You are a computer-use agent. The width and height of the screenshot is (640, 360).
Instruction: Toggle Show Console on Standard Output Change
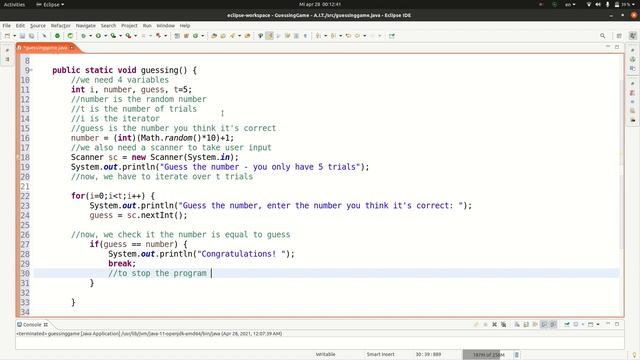click(544, 324)
